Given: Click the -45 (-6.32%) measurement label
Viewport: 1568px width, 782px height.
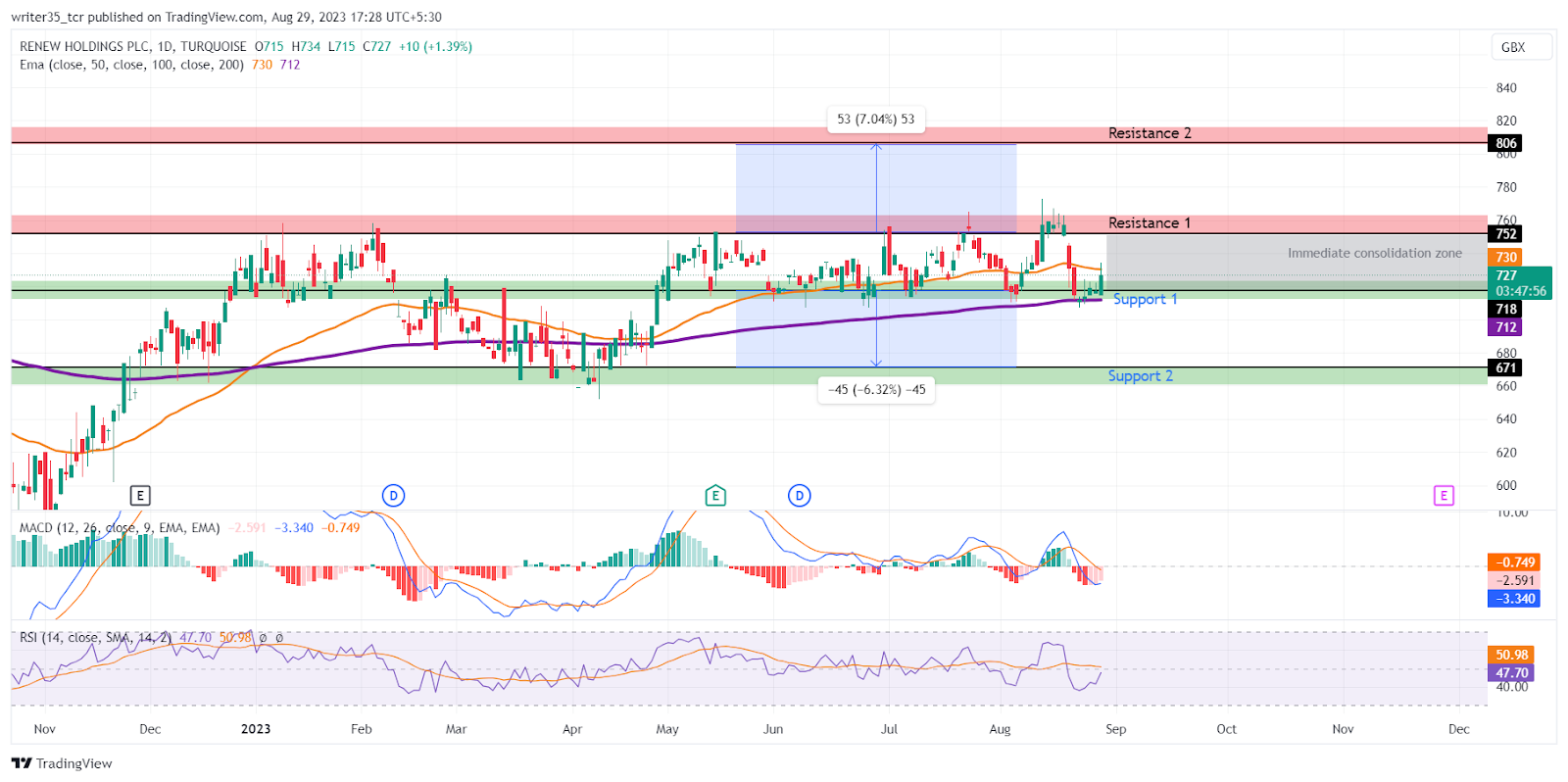Looking at the screenshot, I should 876,390.
